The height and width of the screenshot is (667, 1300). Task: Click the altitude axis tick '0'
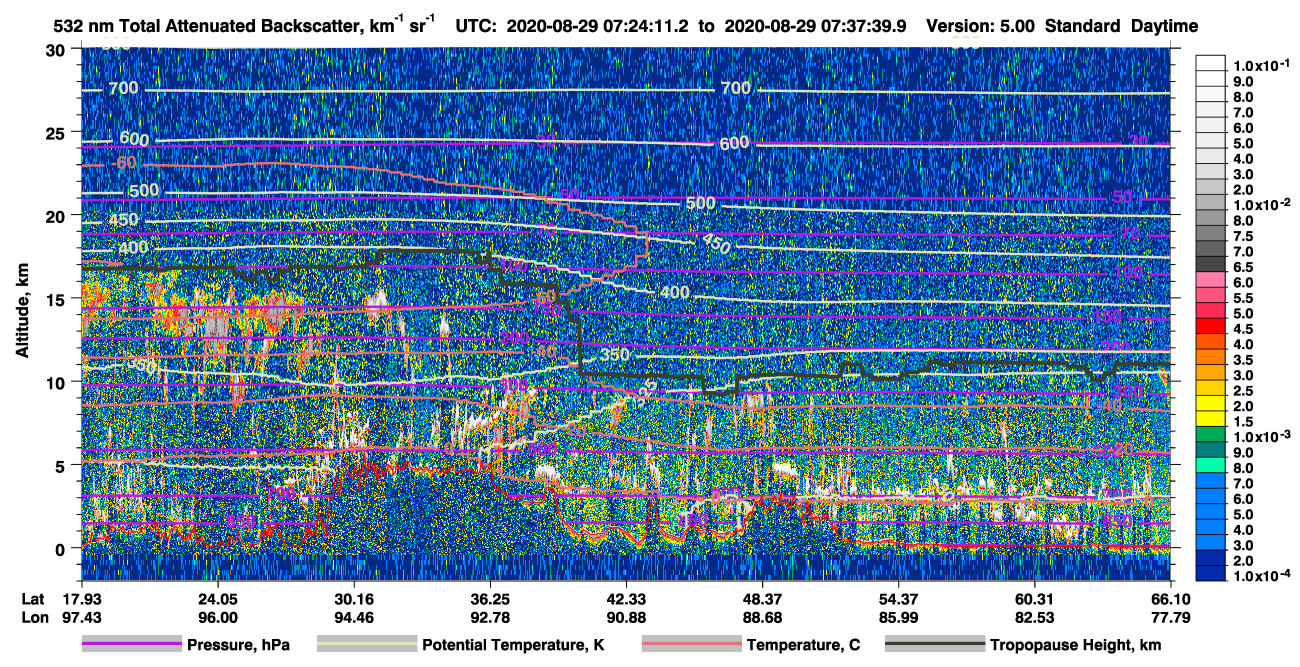[x=62, y=548]
